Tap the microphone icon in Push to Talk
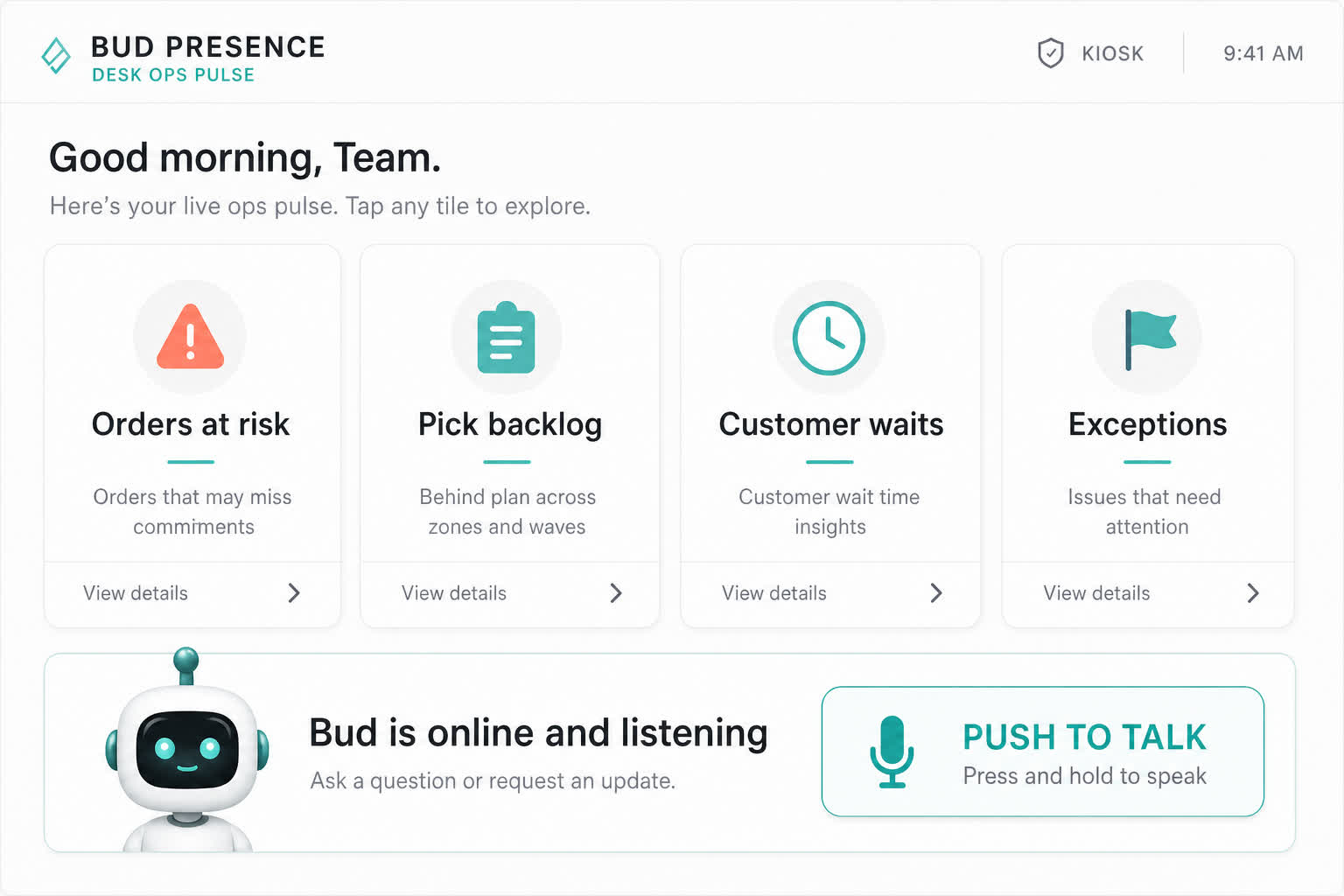Screen dimensions: 1344x896 892,752
